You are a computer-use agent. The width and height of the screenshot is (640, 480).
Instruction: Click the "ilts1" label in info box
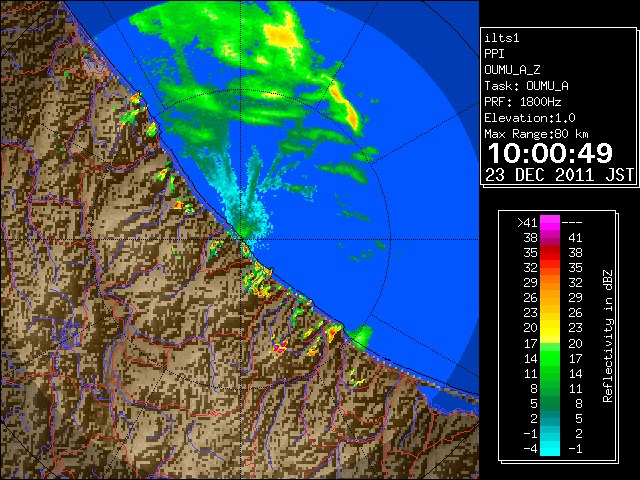tap(502, 38)
